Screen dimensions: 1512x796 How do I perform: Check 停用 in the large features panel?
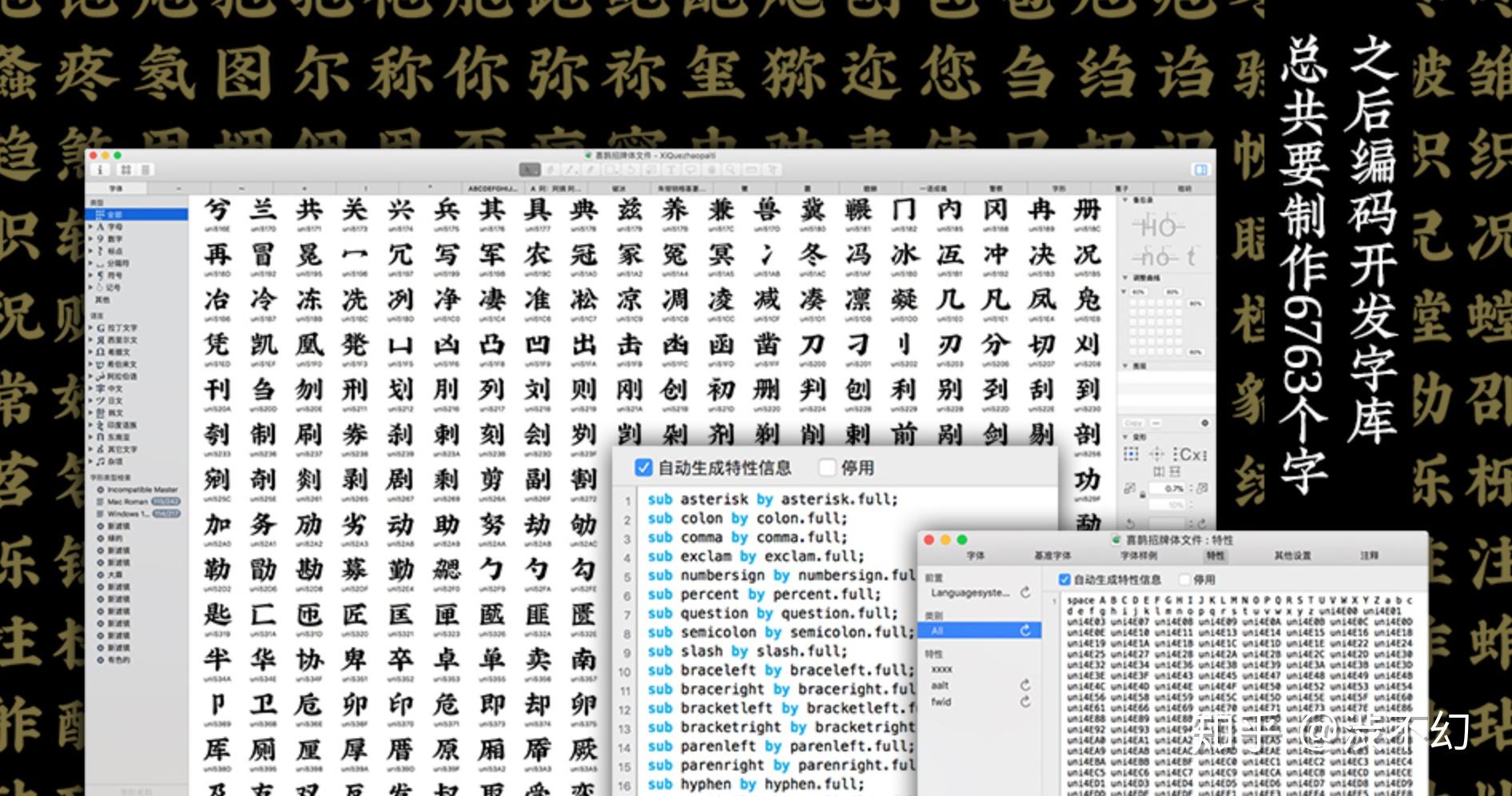[827, 468]
